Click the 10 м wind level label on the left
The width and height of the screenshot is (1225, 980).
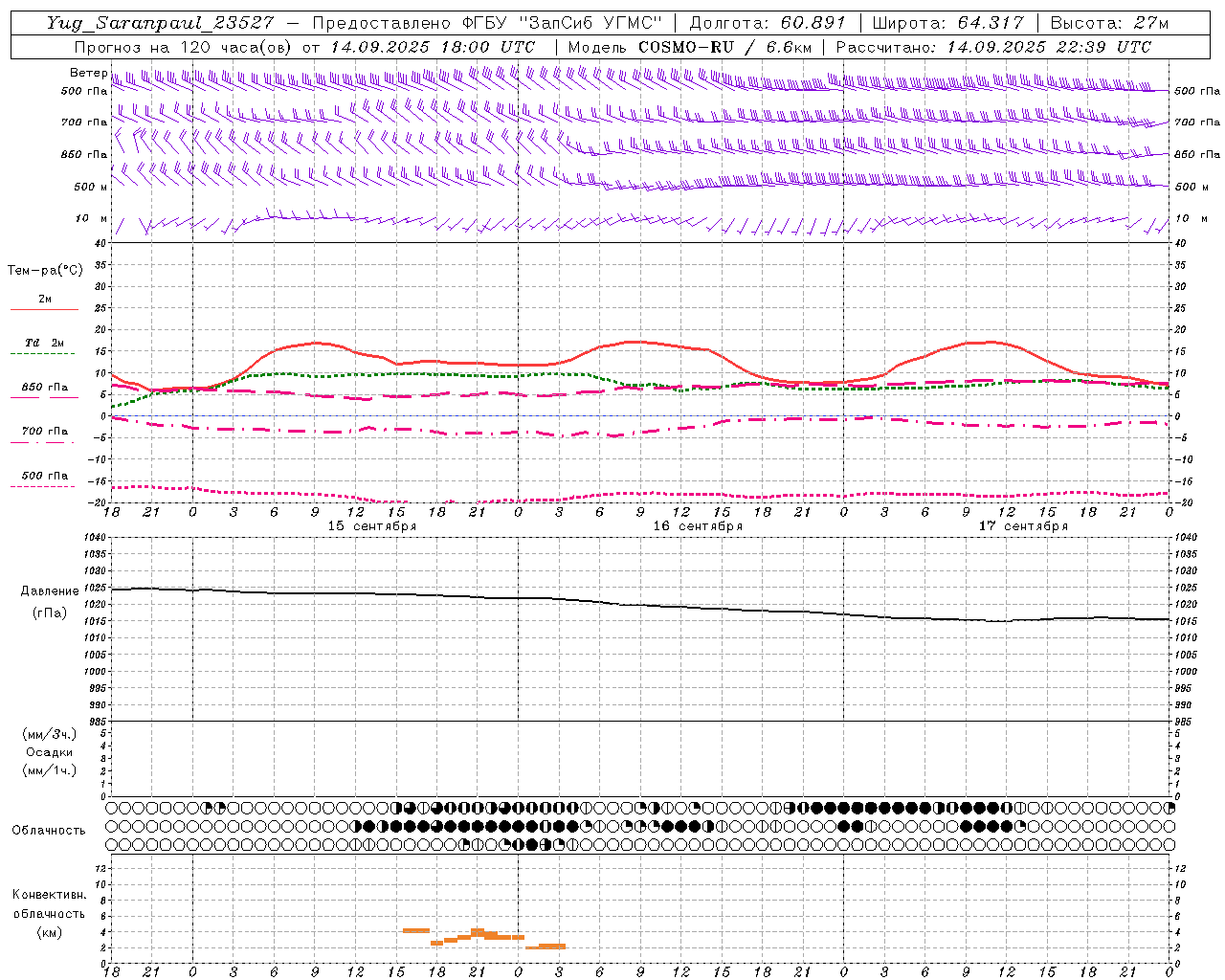point(92,218)
